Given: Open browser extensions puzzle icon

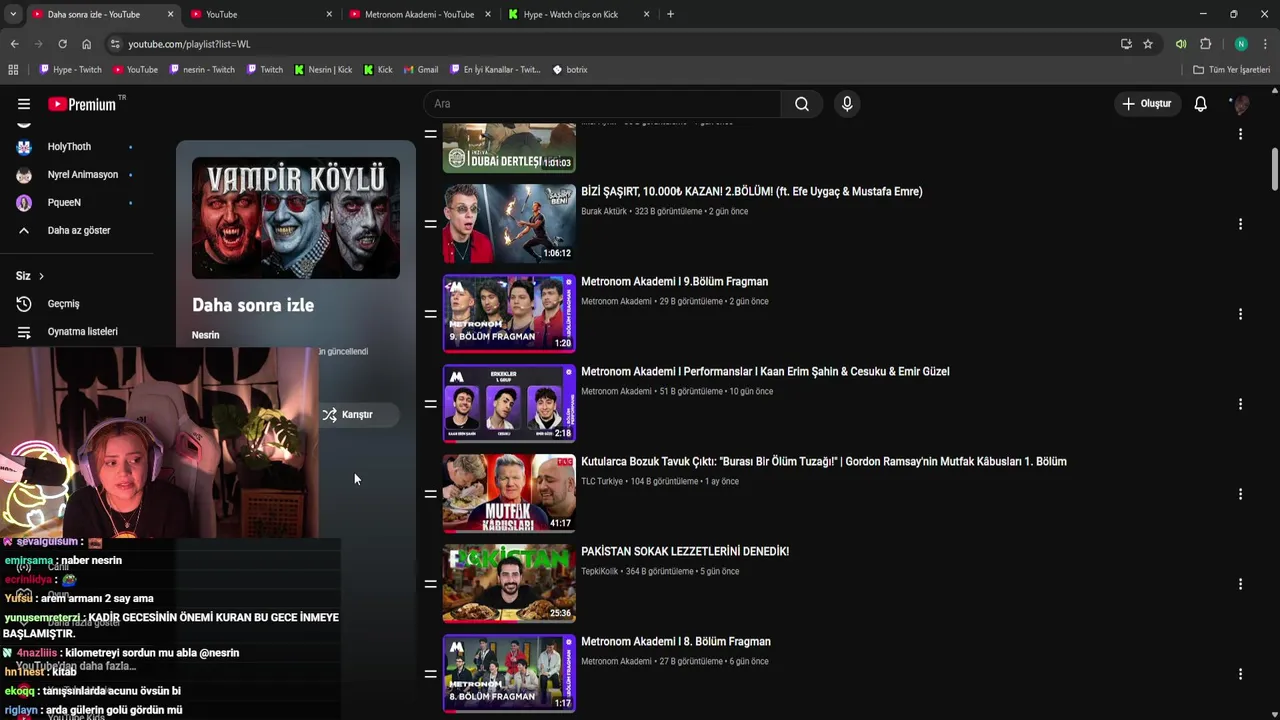Looking at the screenshot, I should (1205, 44).
